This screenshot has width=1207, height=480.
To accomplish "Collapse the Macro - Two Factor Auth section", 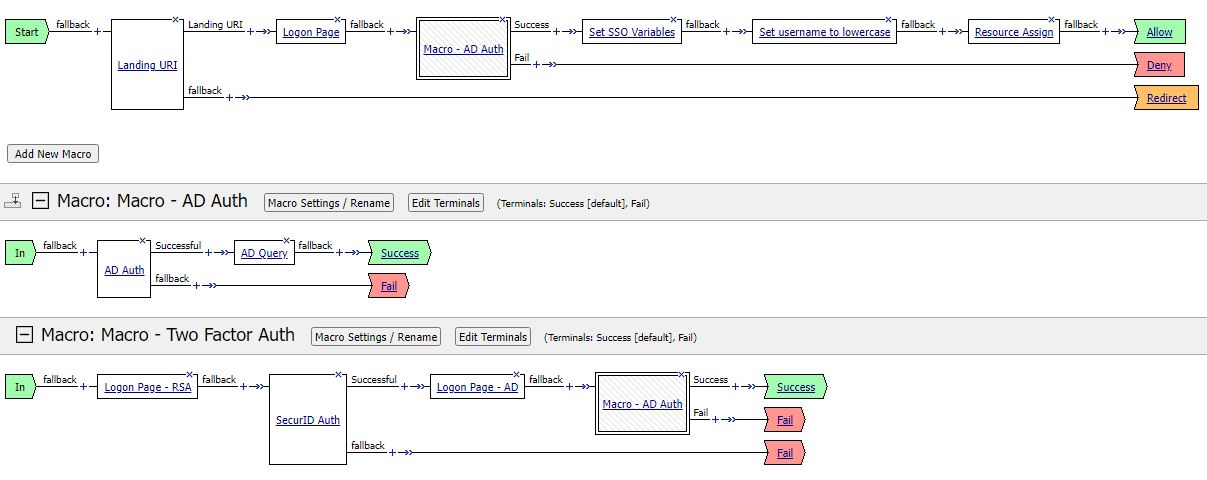I will click(25, 335).
